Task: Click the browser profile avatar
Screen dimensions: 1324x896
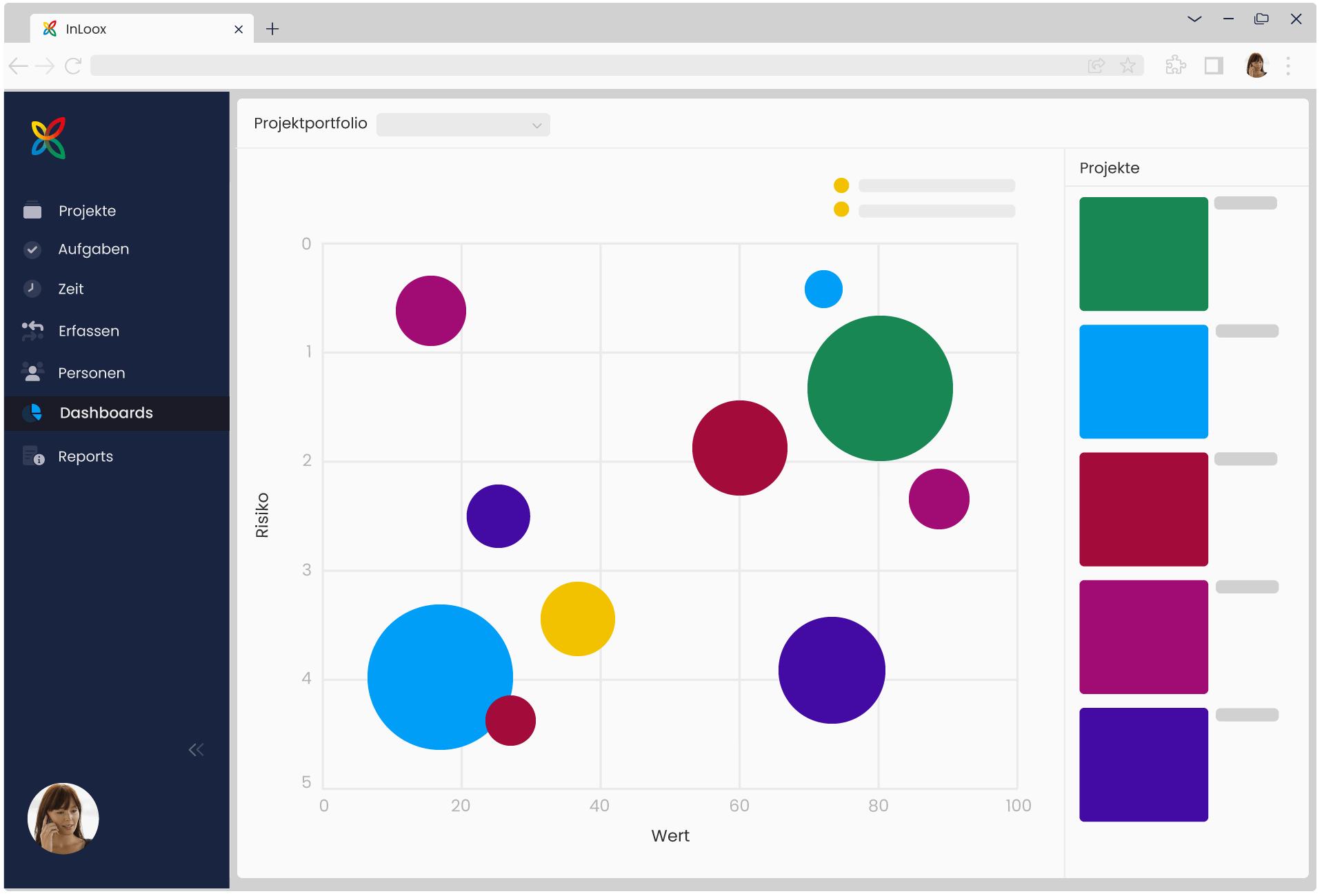Action: tap(1256, 65)
